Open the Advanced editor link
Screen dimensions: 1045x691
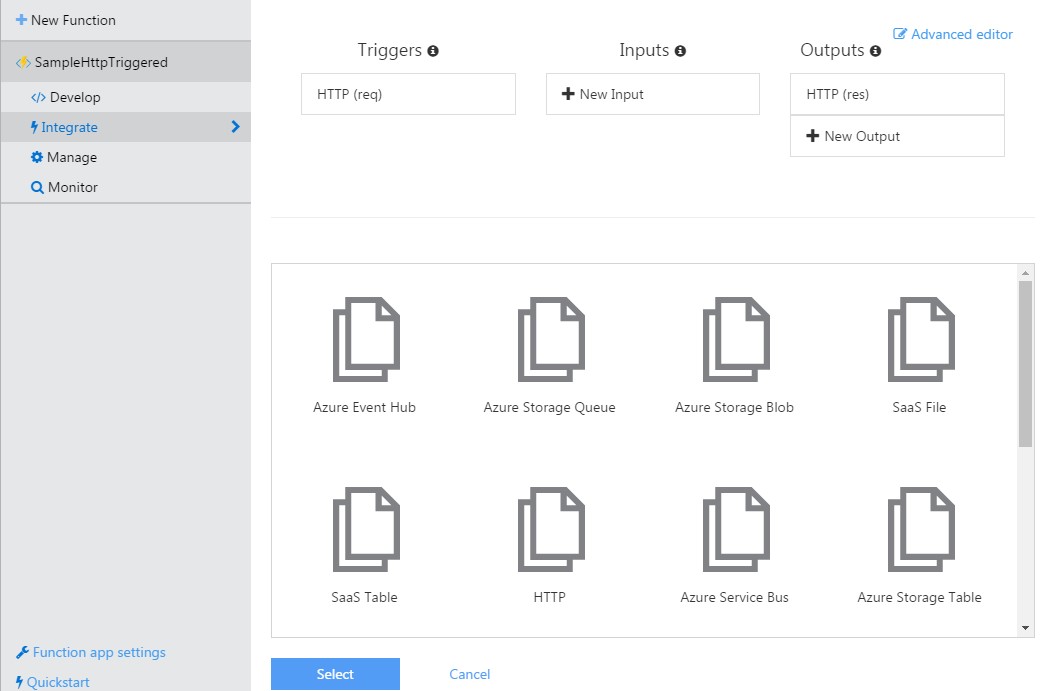pos(953,34)
